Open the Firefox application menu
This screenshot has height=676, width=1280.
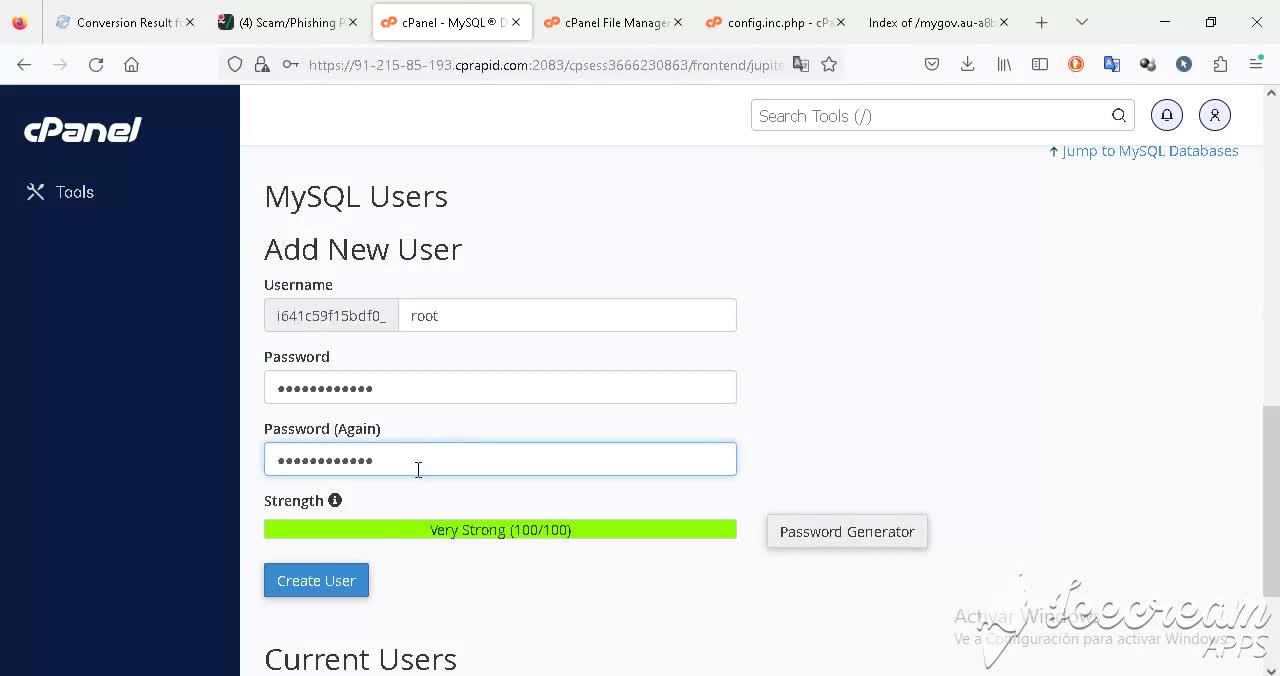1256,64
